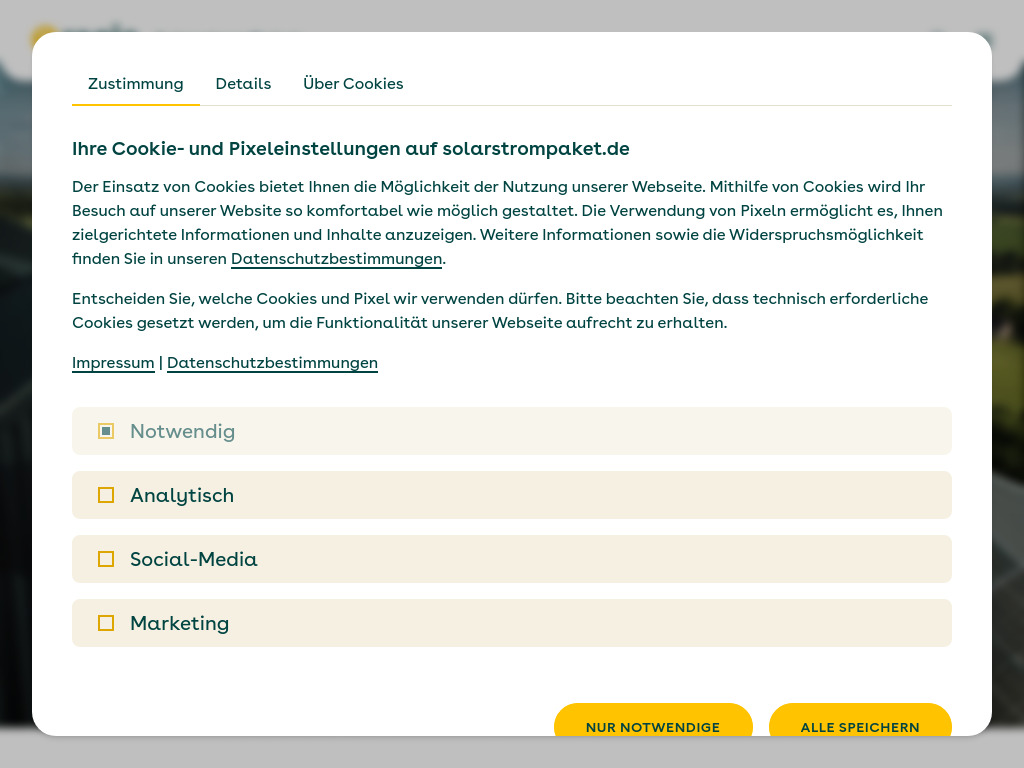Image resolution: width=1024 pixels, height=768 pixels.
Task: Click the Cookie- und Pixeleinstellungen heading
Action: pos(350,148)
